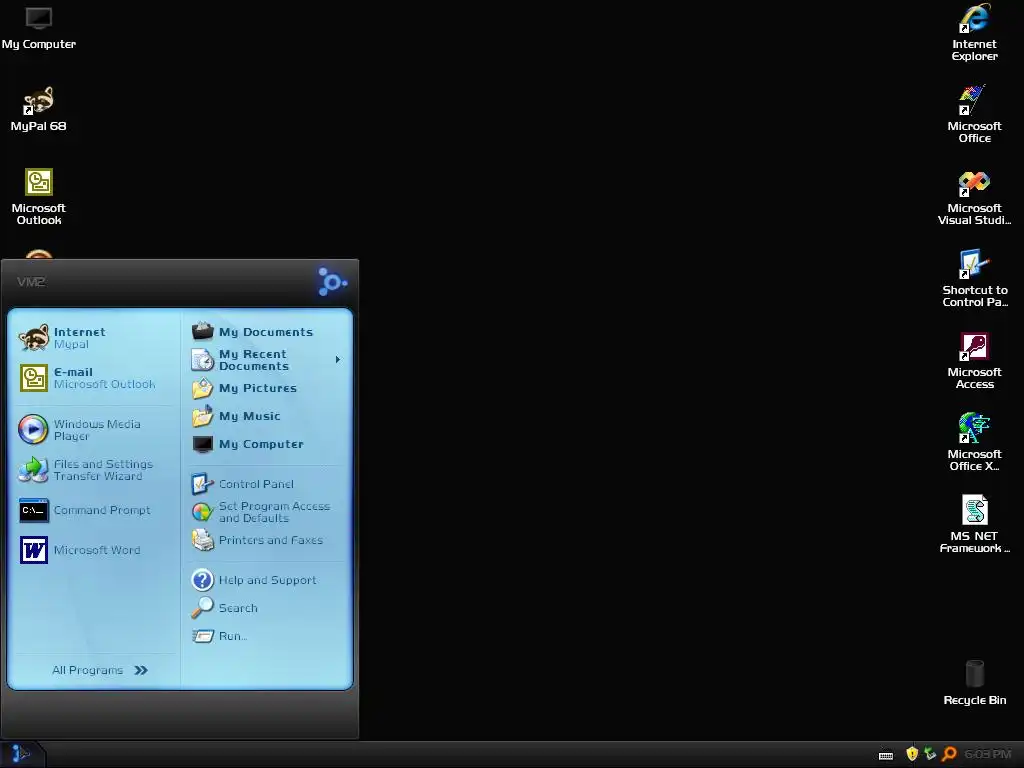Click the VM2 user name in Start menu
1024x768 pixels.
click(31, 282)
